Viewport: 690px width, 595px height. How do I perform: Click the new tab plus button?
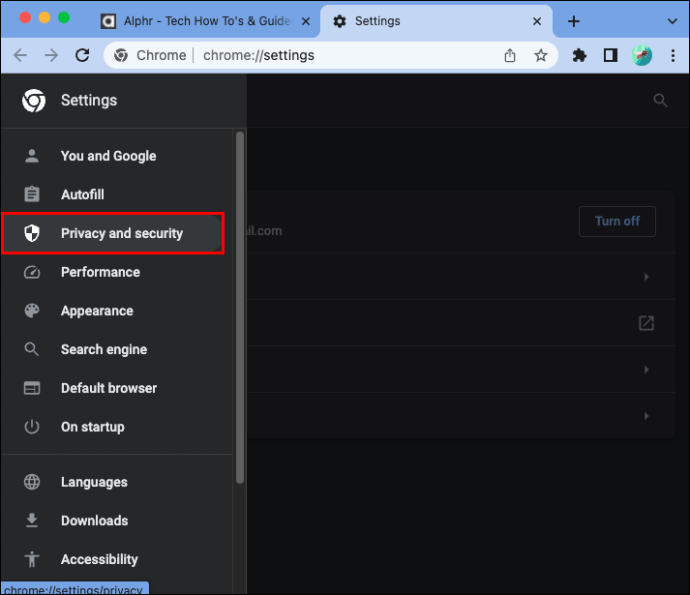(573, 21)
